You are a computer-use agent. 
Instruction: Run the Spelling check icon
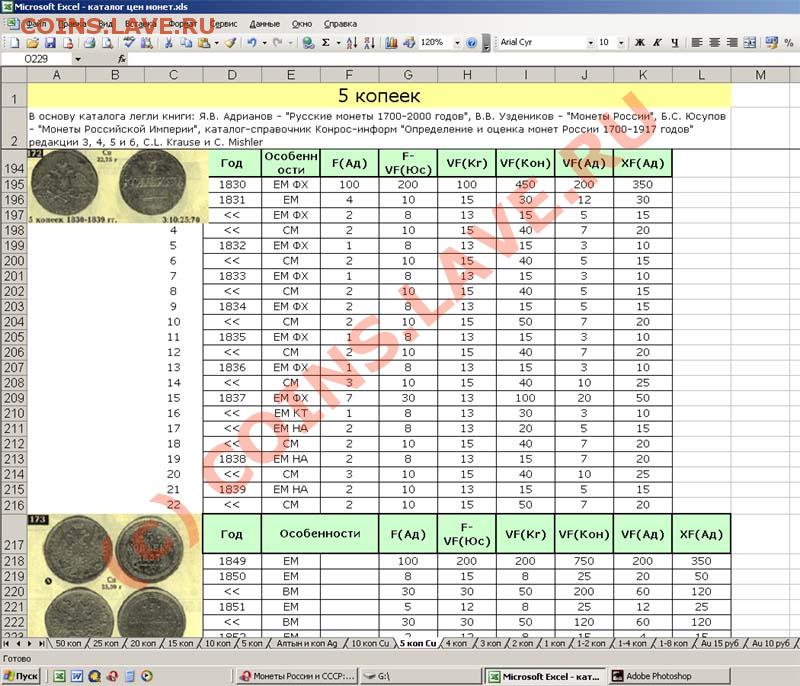pyautogui.click(x=129, y=43)
